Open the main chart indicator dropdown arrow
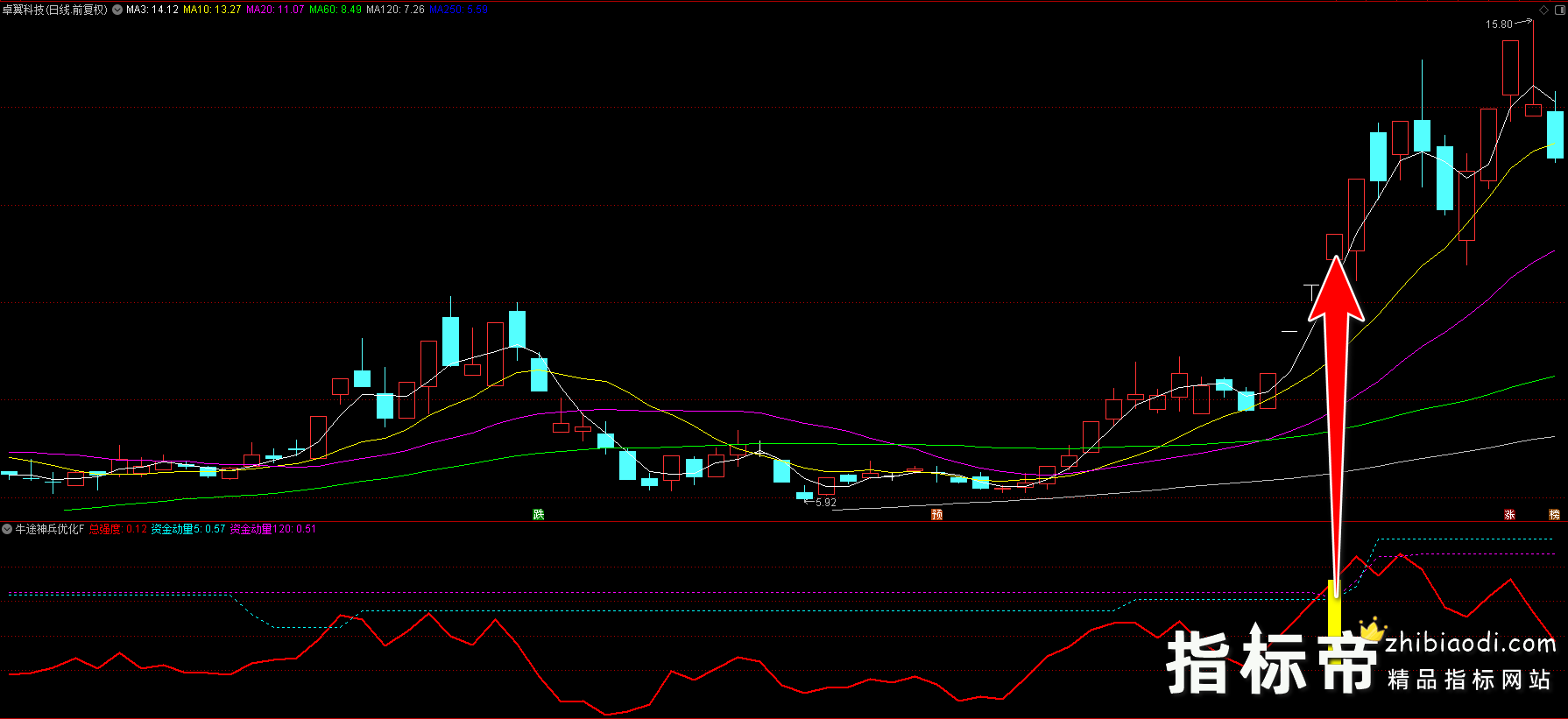Image resolution: width=1568 pixels, height=719 pixels. [117, 10]
